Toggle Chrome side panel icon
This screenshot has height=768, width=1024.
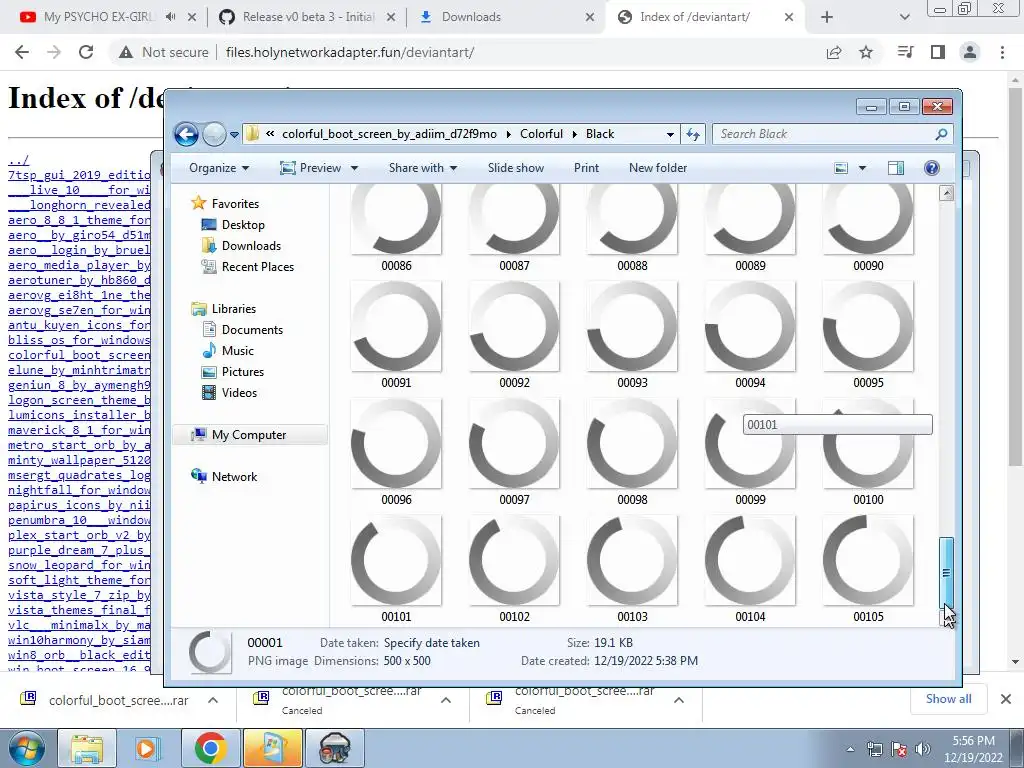(x=938, y=52)
